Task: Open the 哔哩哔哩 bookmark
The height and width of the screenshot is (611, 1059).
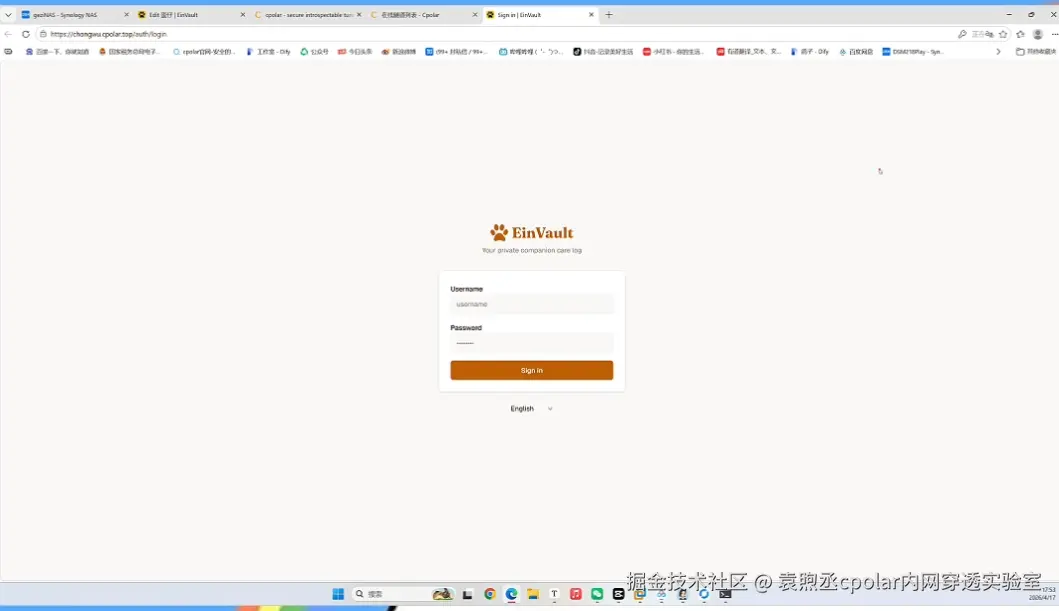Action: pos(531,51)
